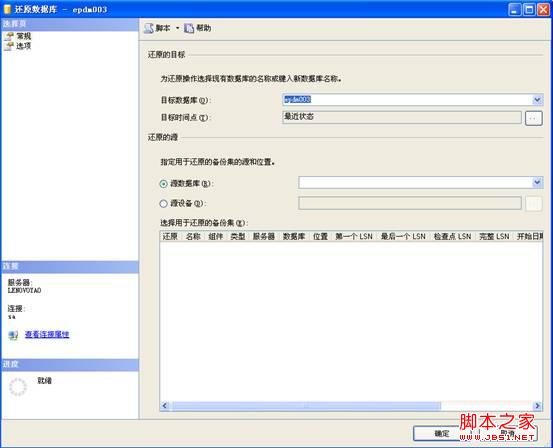
Task: Select the 选项 page in the left pane
Action: (24, 46)
